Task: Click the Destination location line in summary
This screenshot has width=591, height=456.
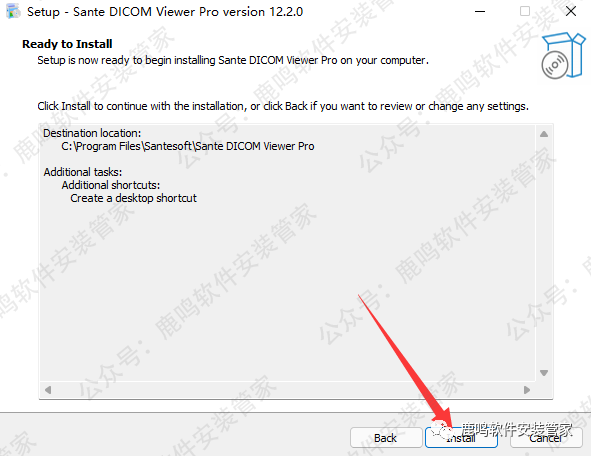Action: coord(92,133)
